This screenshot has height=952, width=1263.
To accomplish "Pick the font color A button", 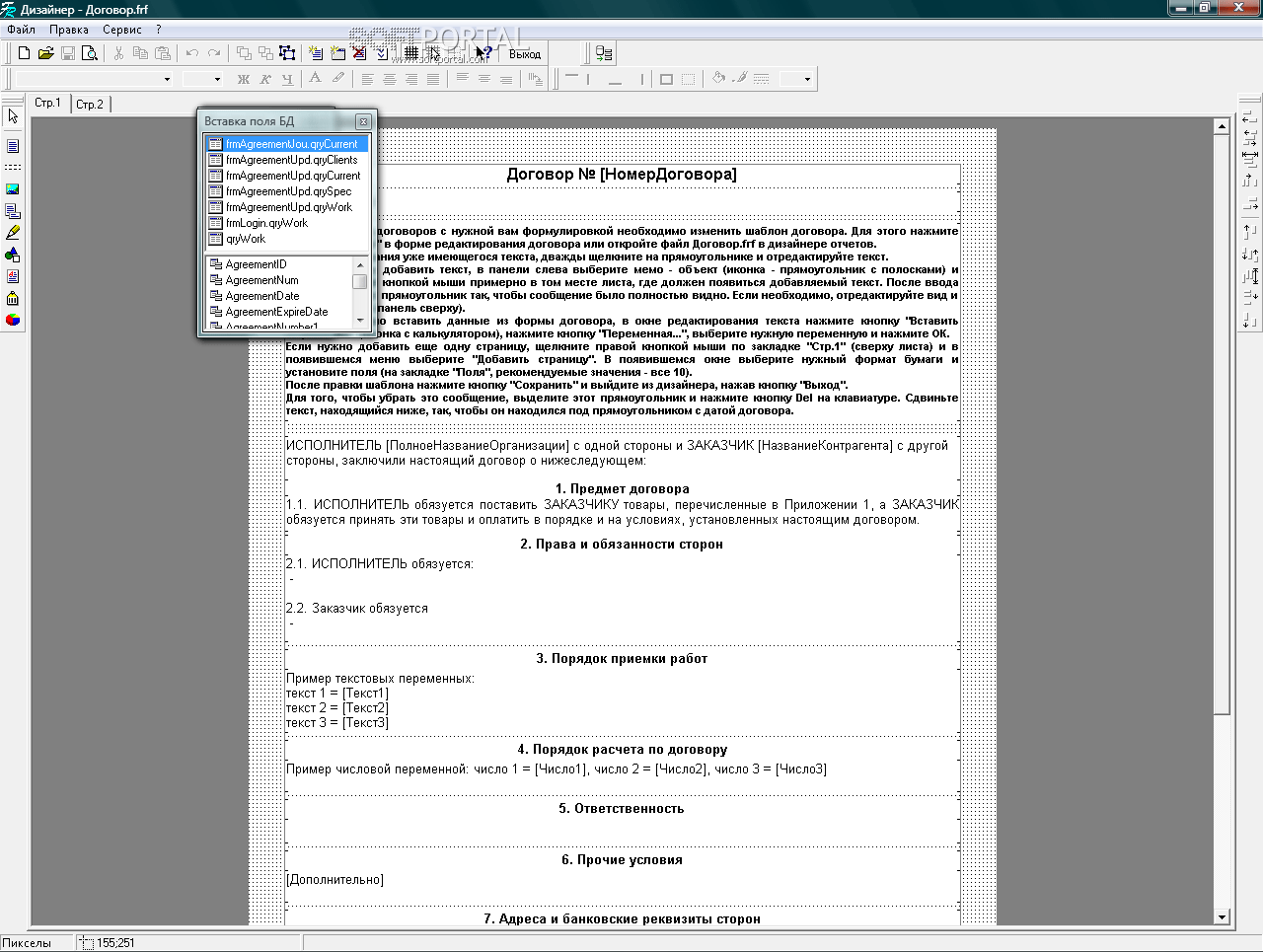I will (316, 79).
